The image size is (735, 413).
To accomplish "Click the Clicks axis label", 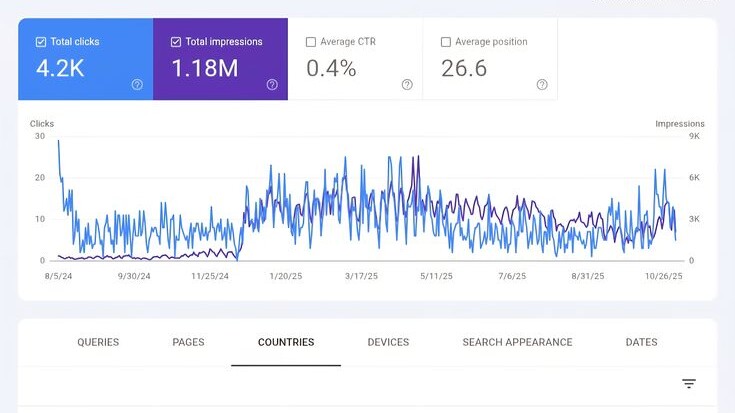I will point(42,124).
